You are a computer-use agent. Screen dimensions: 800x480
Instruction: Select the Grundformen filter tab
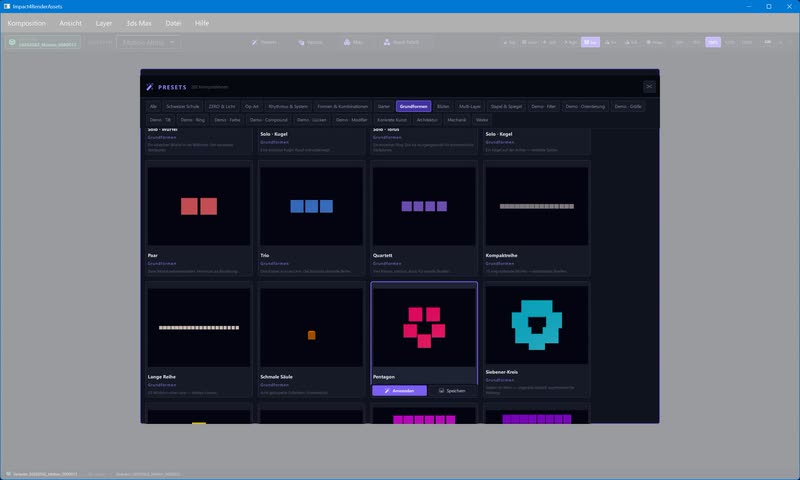click(414, 107)
